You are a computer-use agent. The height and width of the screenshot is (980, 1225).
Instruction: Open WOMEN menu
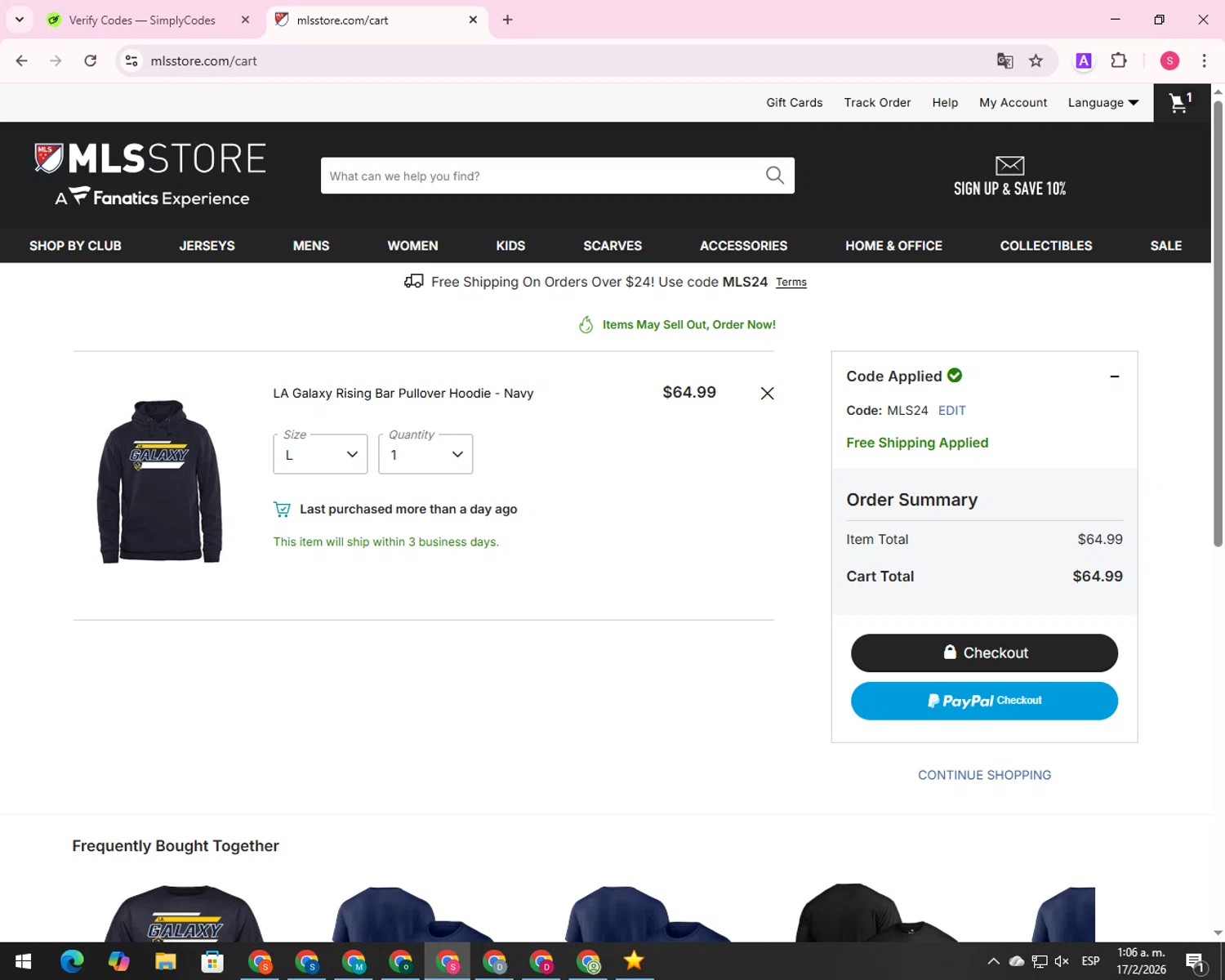point(412,246)
